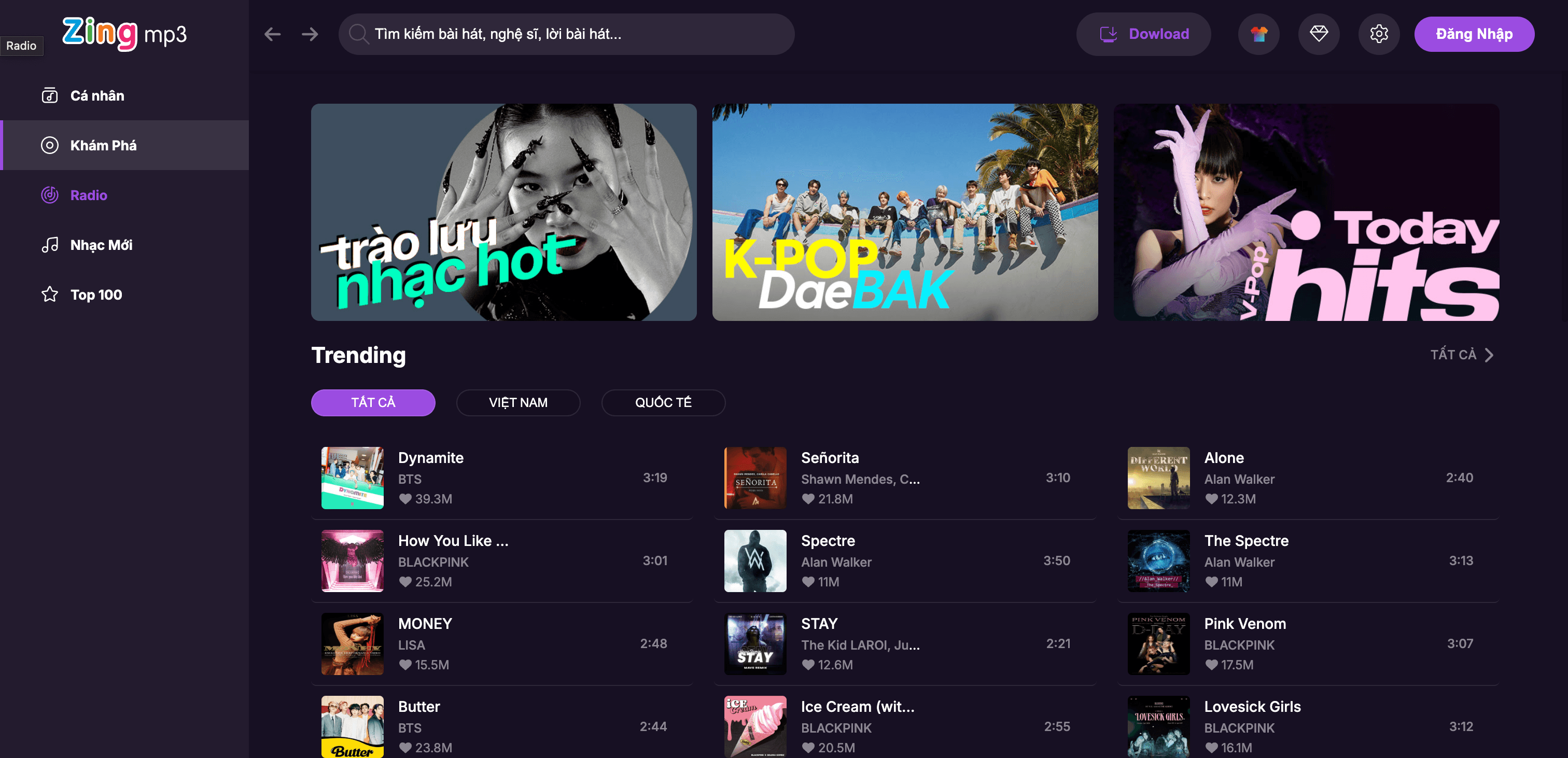Click the Nhạc Mới music note icon
Viewport: 1568px width, 758px height.
(49, 245)
